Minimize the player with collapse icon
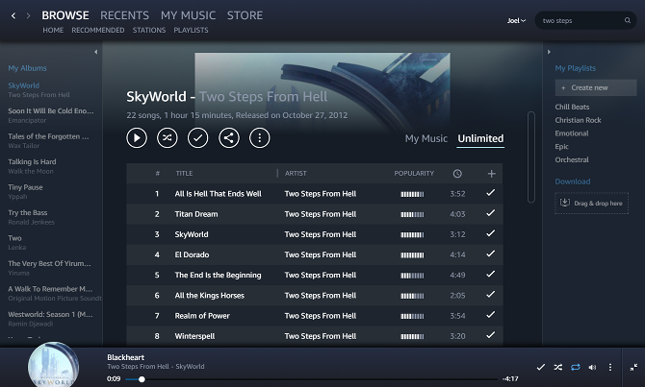645x387 pixels. point(633,367)
